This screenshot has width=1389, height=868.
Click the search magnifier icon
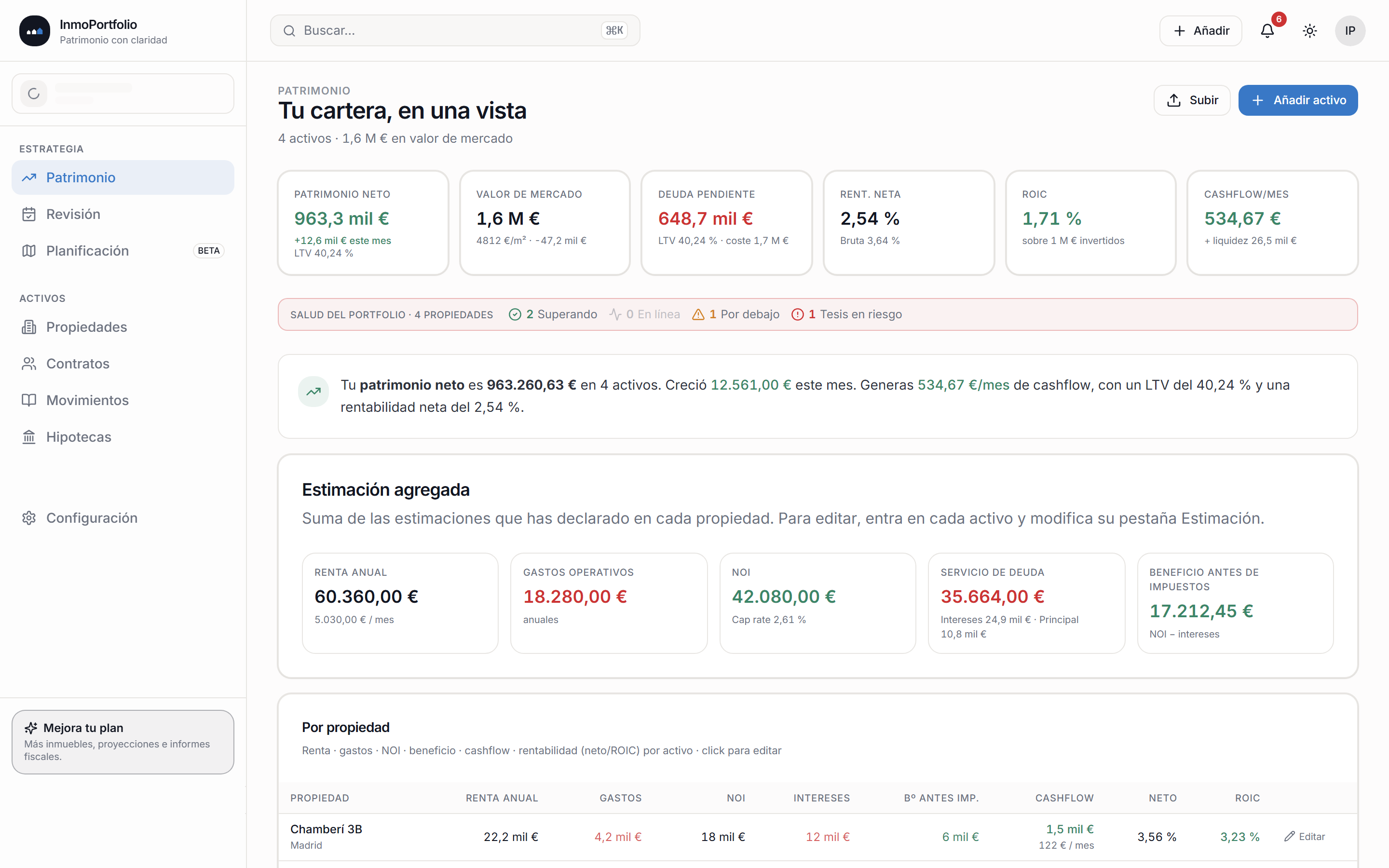click(289, 31)
